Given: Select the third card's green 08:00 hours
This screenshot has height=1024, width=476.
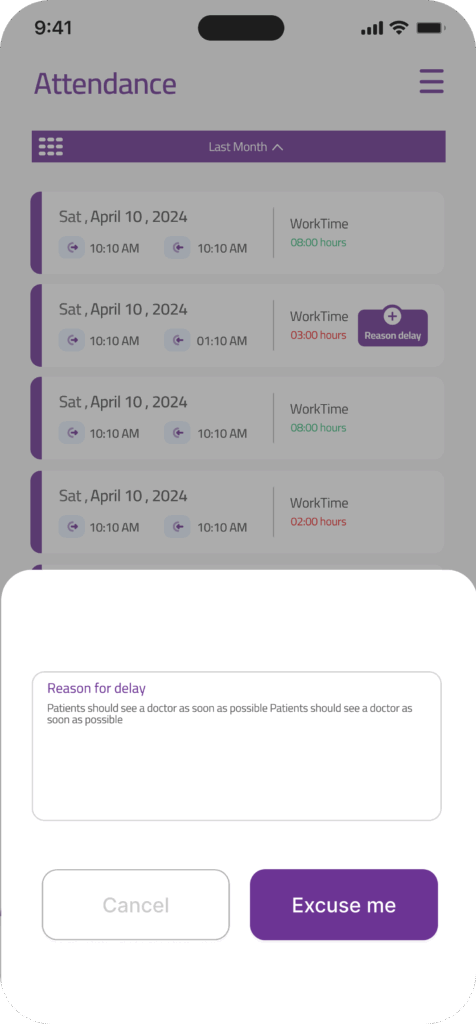Looking at the screenshot, I should coord(318,428).
